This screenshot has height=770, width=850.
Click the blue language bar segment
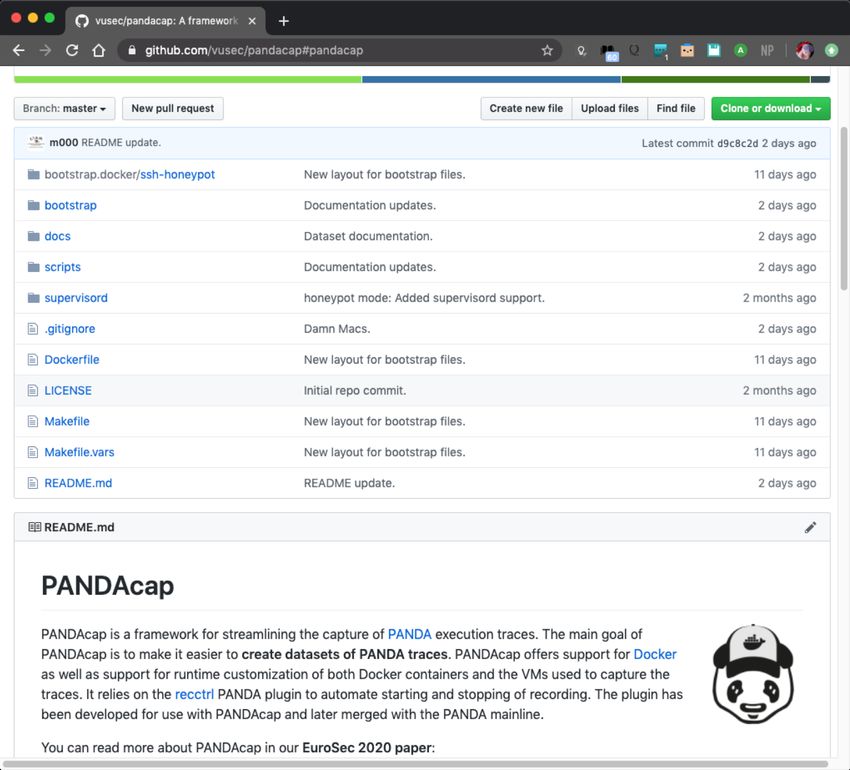(x=491, y=80)
